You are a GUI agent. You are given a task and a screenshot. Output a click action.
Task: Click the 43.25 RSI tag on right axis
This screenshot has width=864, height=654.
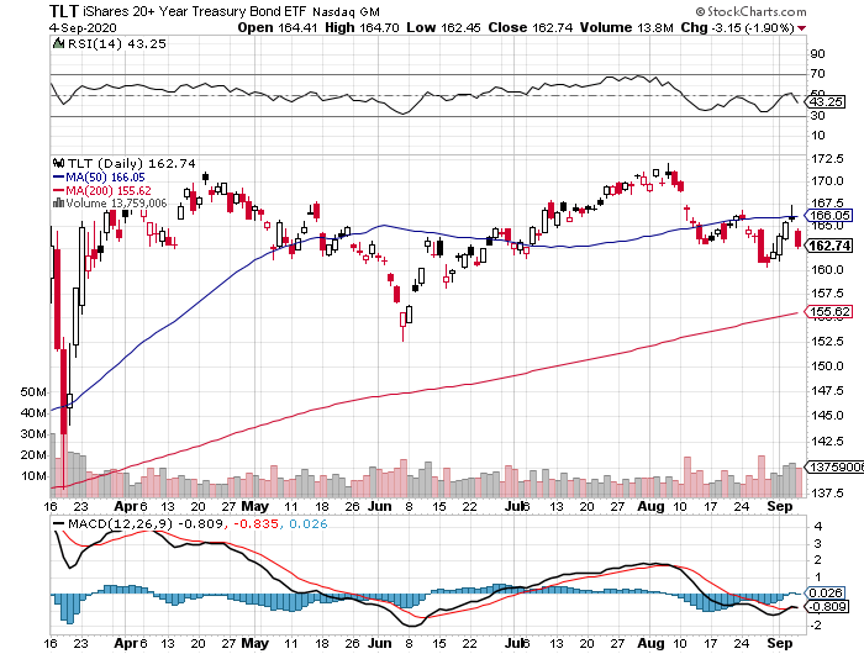(825, 102)
